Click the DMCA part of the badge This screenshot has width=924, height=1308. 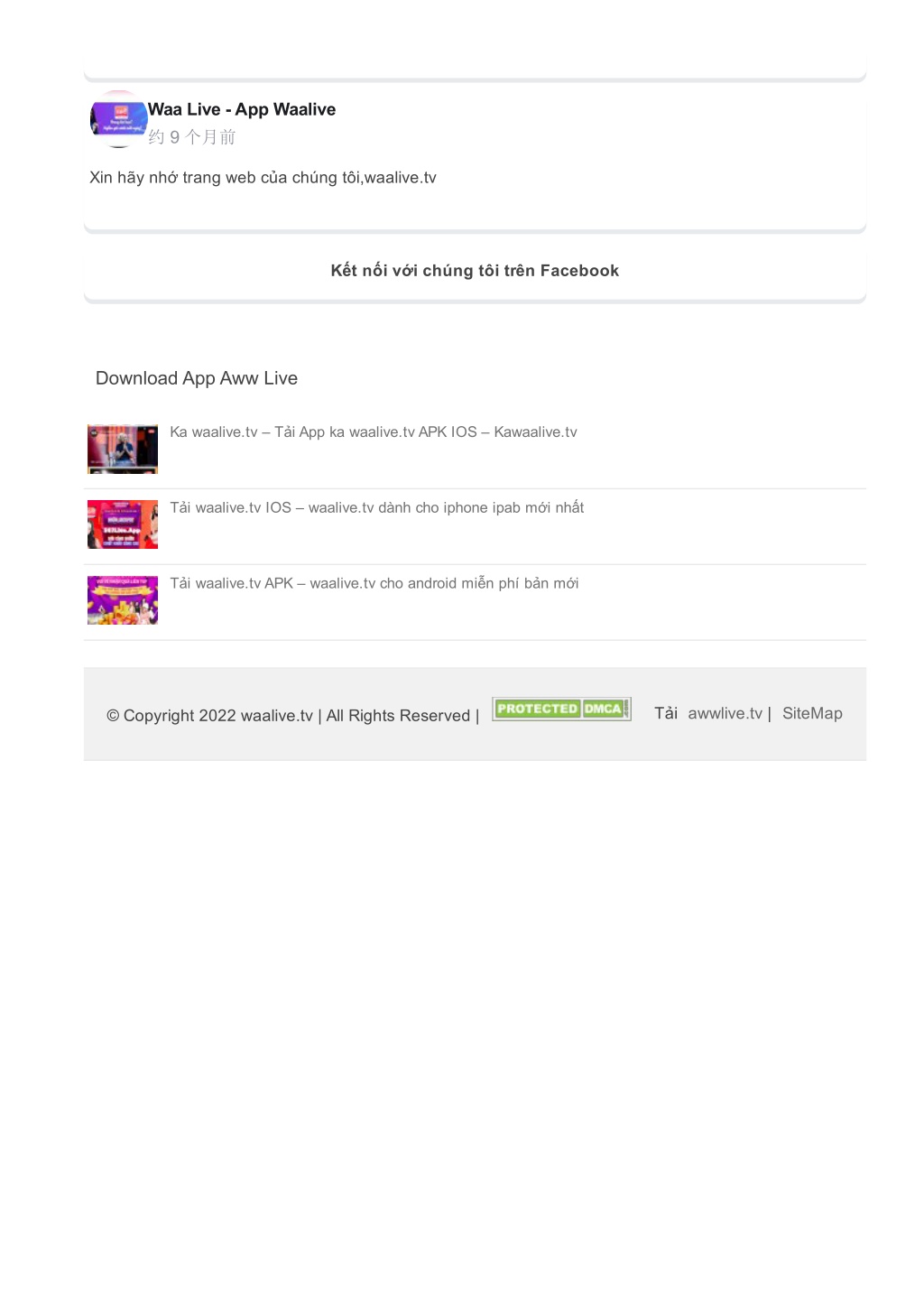[604, 710]
